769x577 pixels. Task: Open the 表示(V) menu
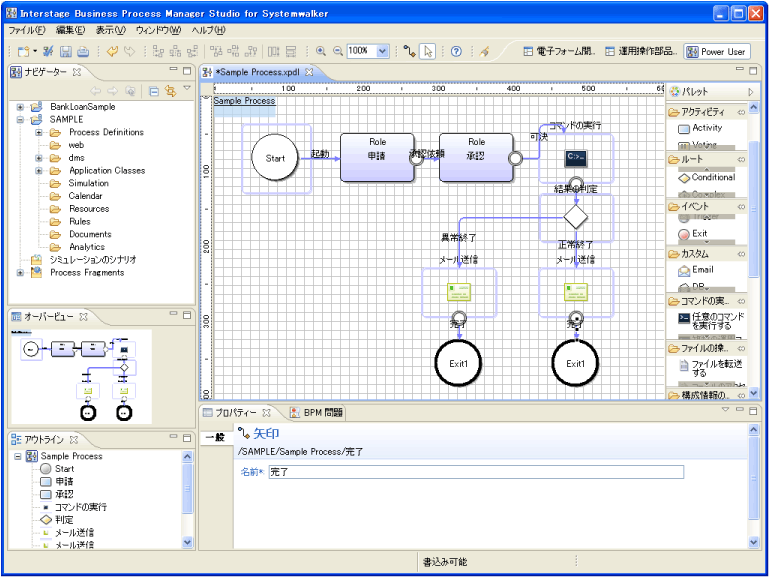pos(110,30)
